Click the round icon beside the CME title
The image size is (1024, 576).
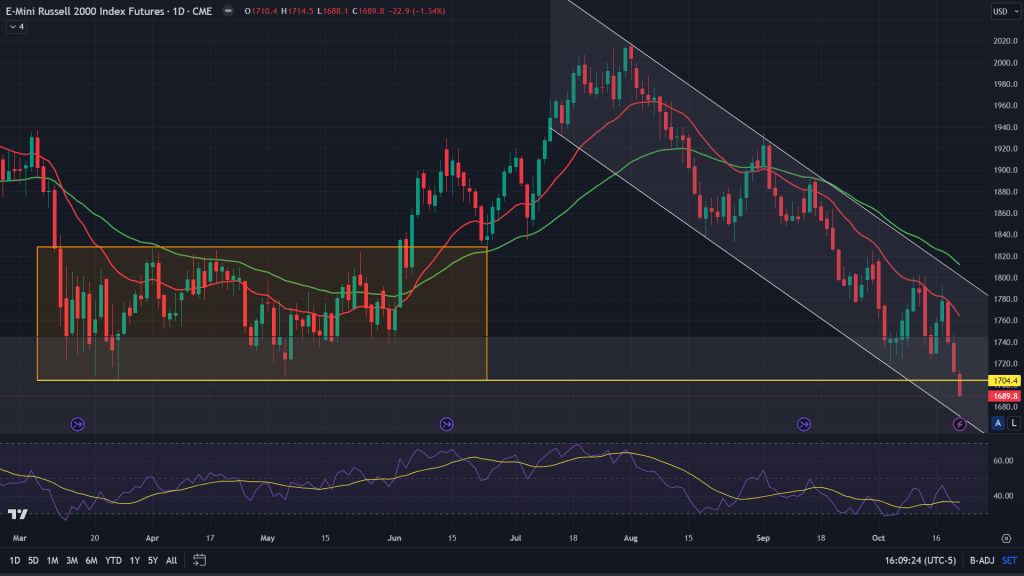pos(229,12)
